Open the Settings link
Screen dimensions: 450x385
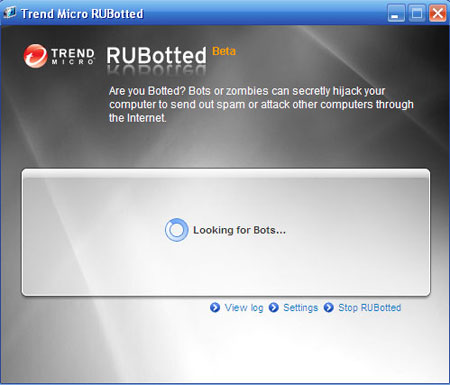tap(300, 308)
